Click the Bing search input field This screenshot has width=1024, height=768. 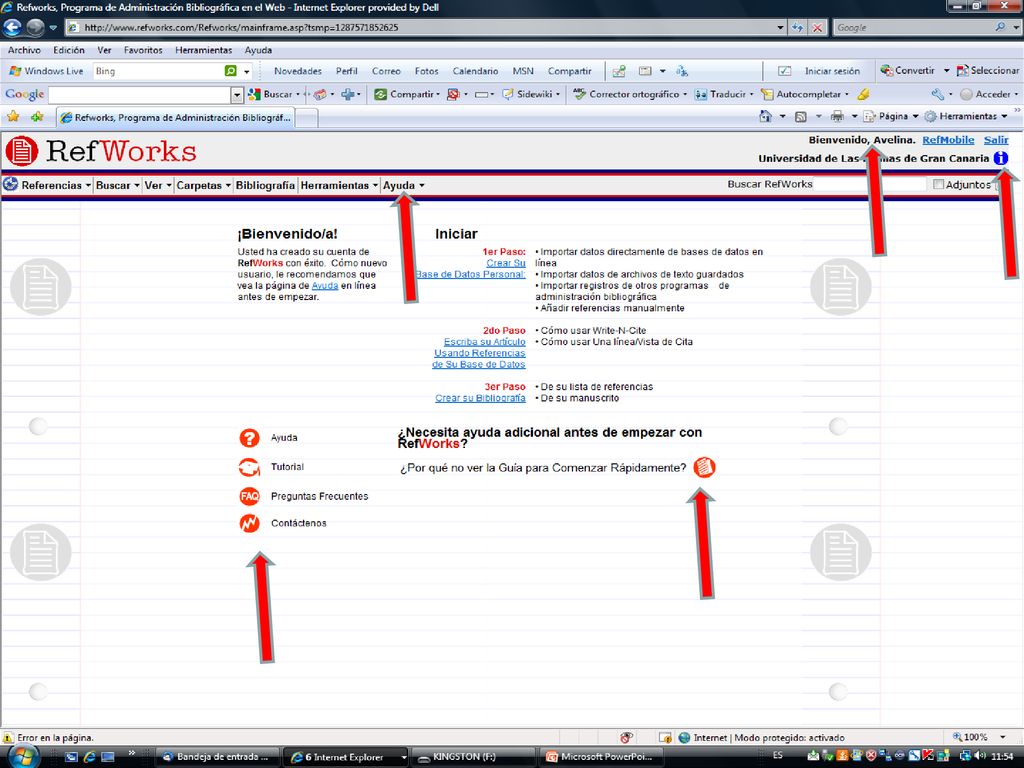[157, 71]
